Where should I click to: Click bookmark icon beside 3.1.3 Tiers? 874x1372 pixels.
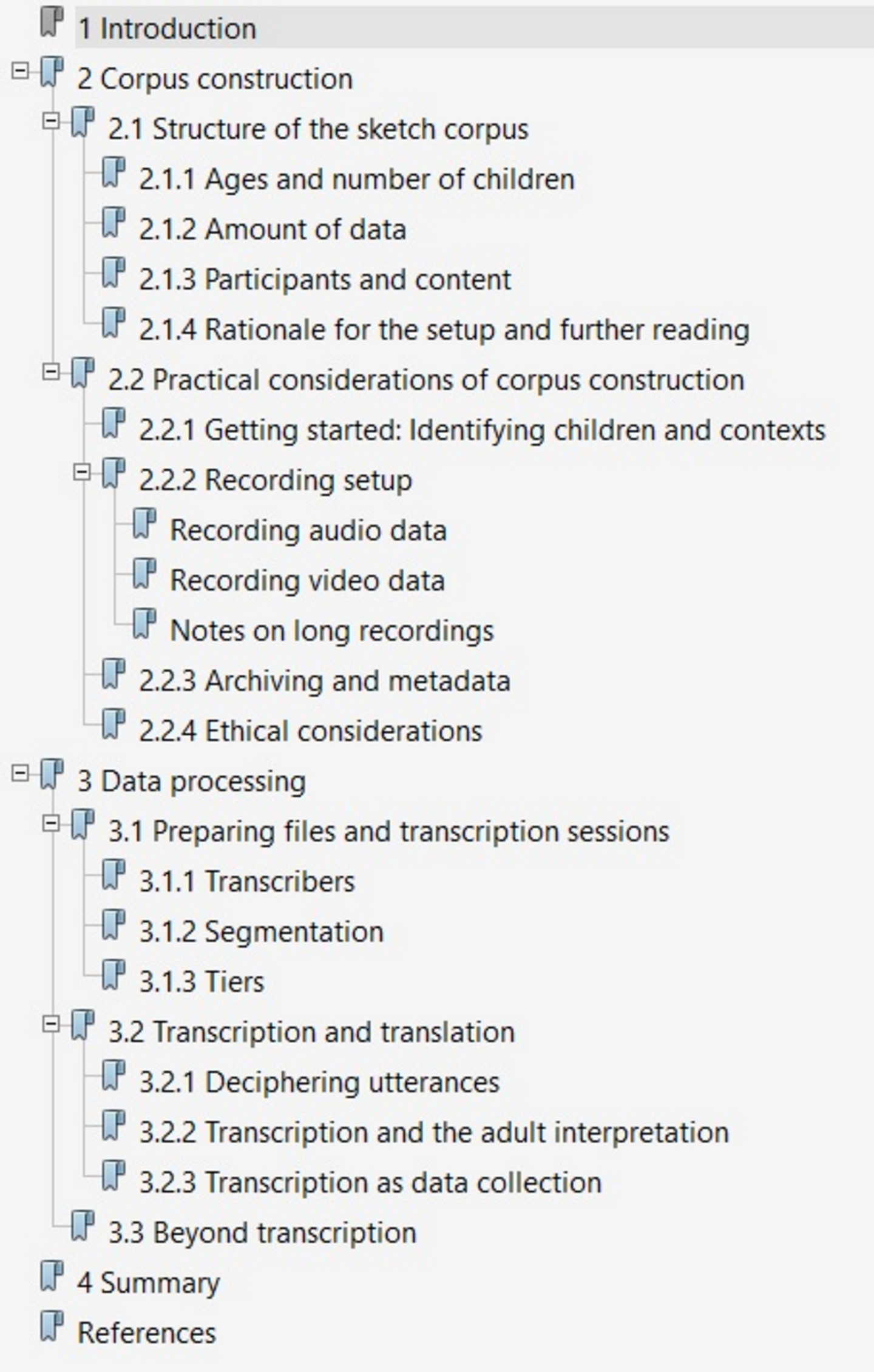coord(113,975)
